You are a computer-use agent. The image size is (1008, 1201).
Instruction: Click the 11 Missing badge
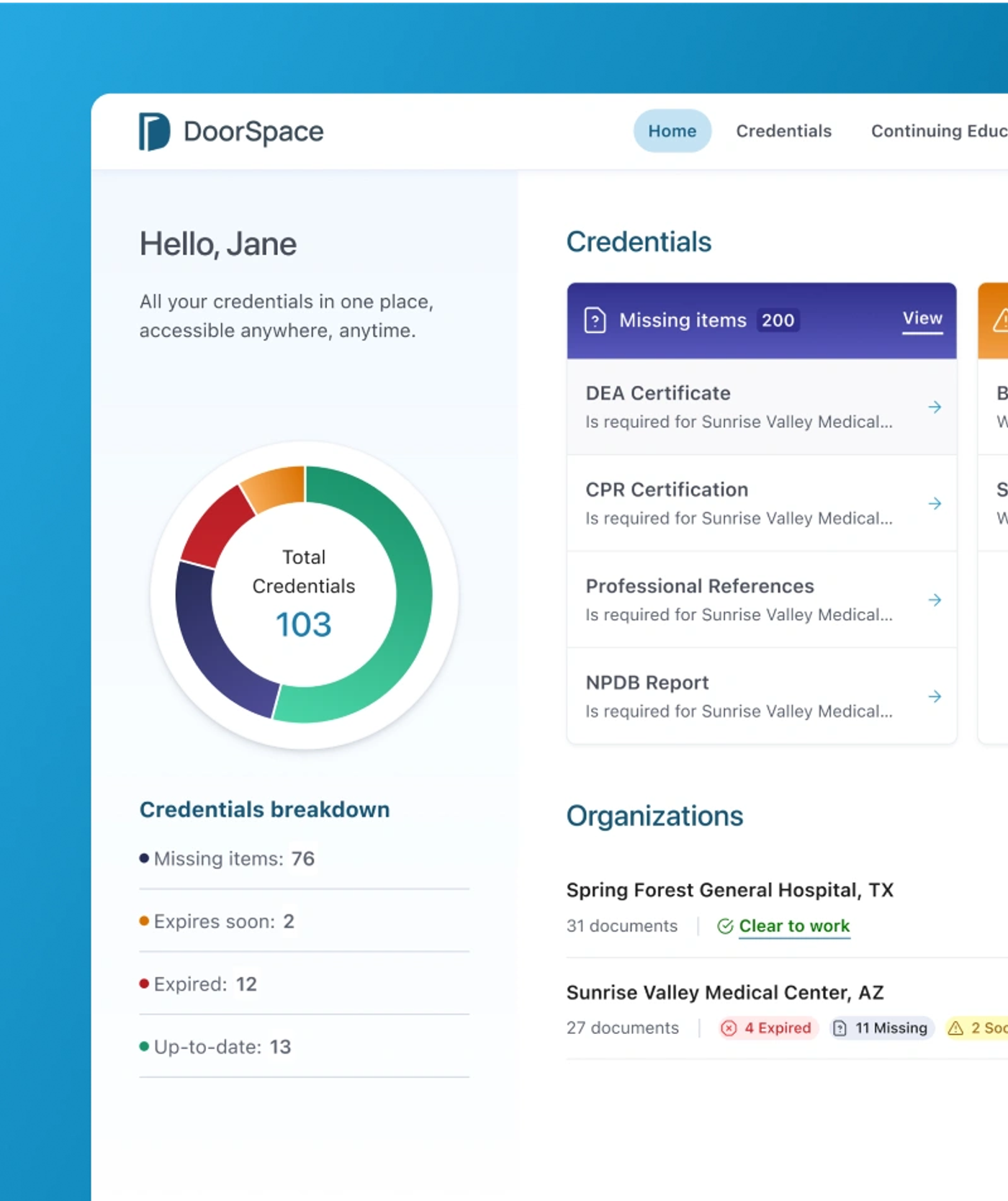[x=881, y=1028]
